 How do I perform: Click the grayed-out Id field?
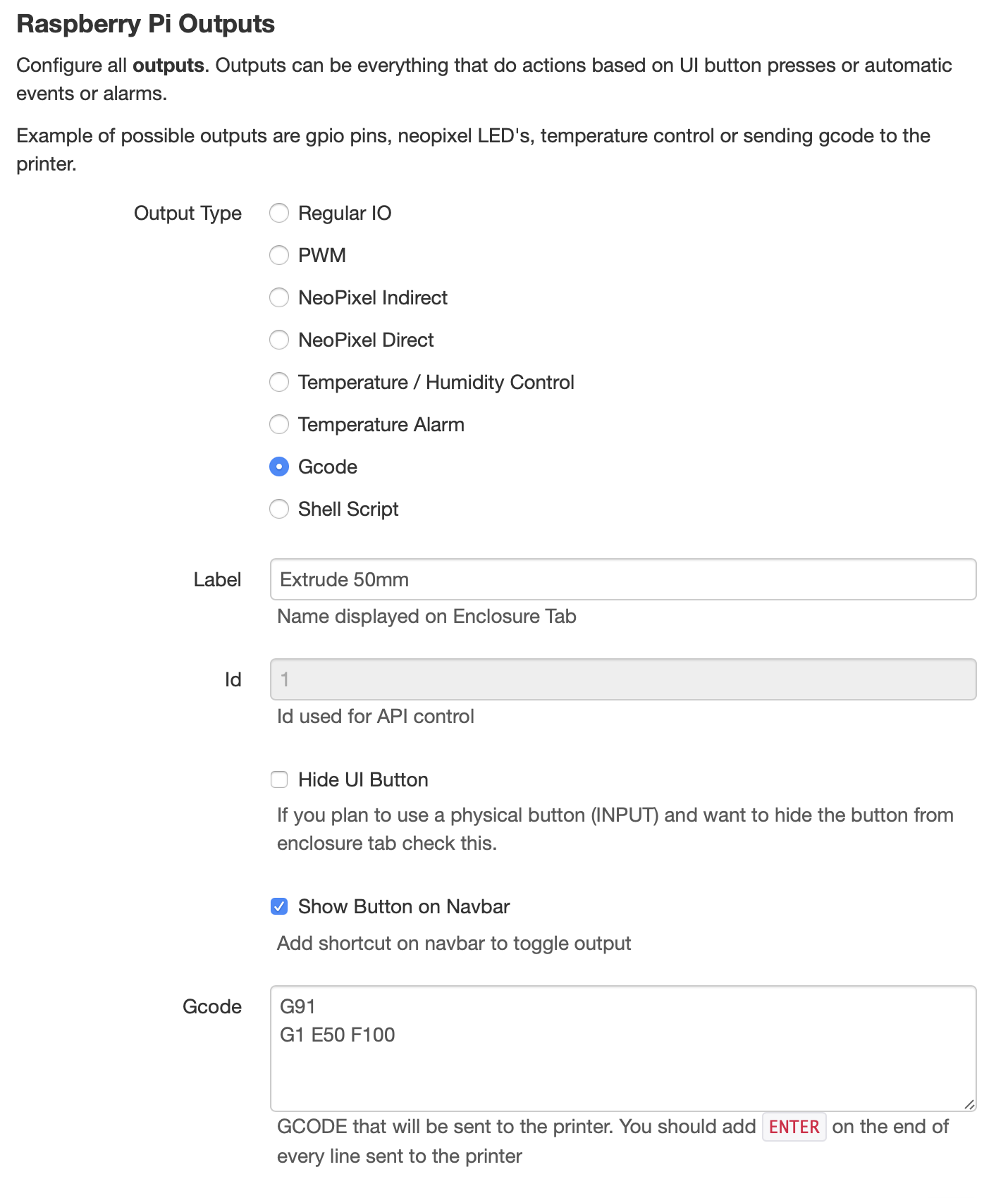click(623, 679)
